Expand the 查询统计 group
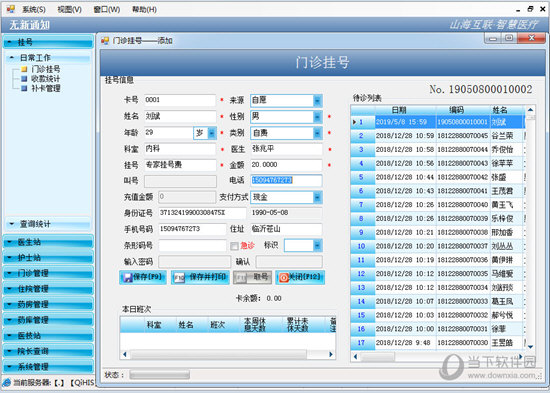 [48, 224]
